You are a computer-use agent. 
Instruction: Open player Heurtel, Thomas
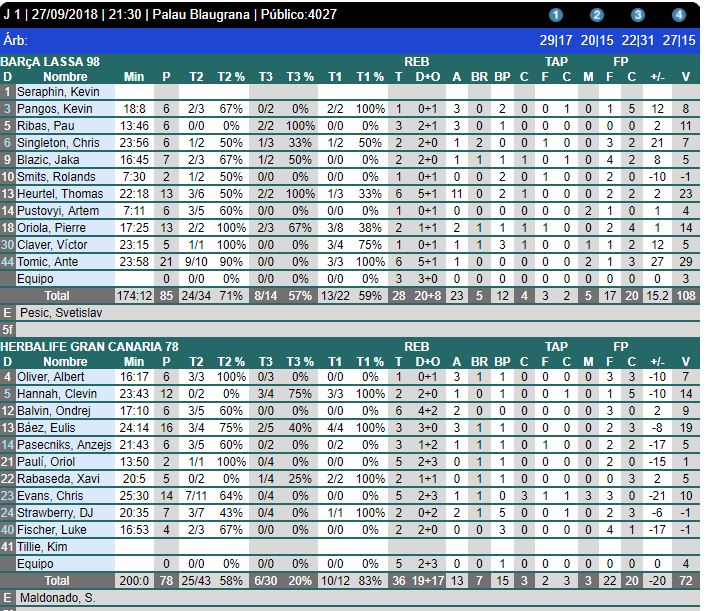tap(59, 193)
